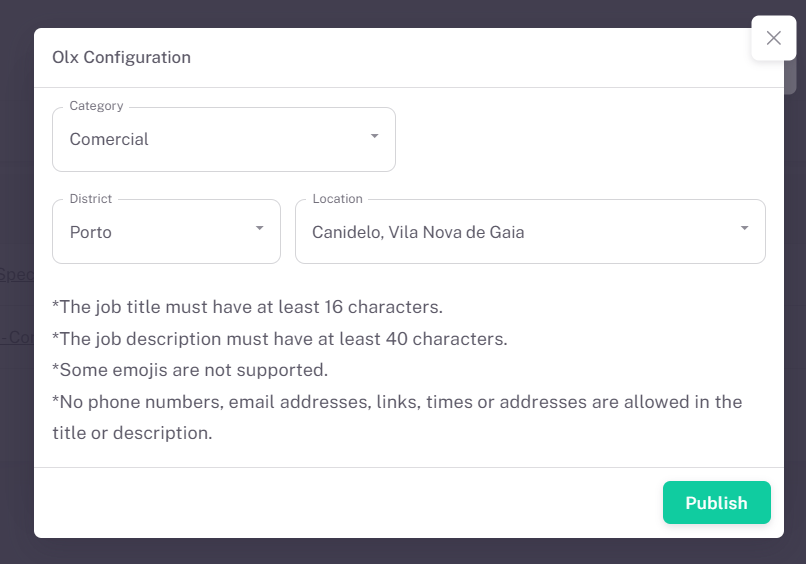Expand the District field showing Porto
This screenshot has width=806, height=564.
click(x=166, y=232)
